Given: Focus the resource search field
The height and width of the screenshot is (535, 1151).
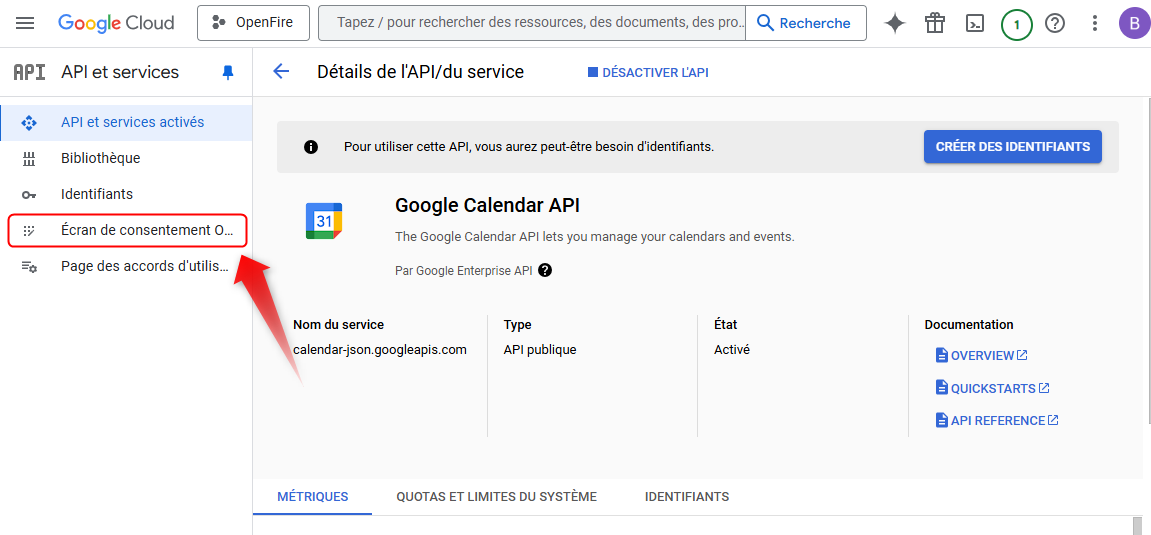Looking at the screenshot, I should (531, 23).
